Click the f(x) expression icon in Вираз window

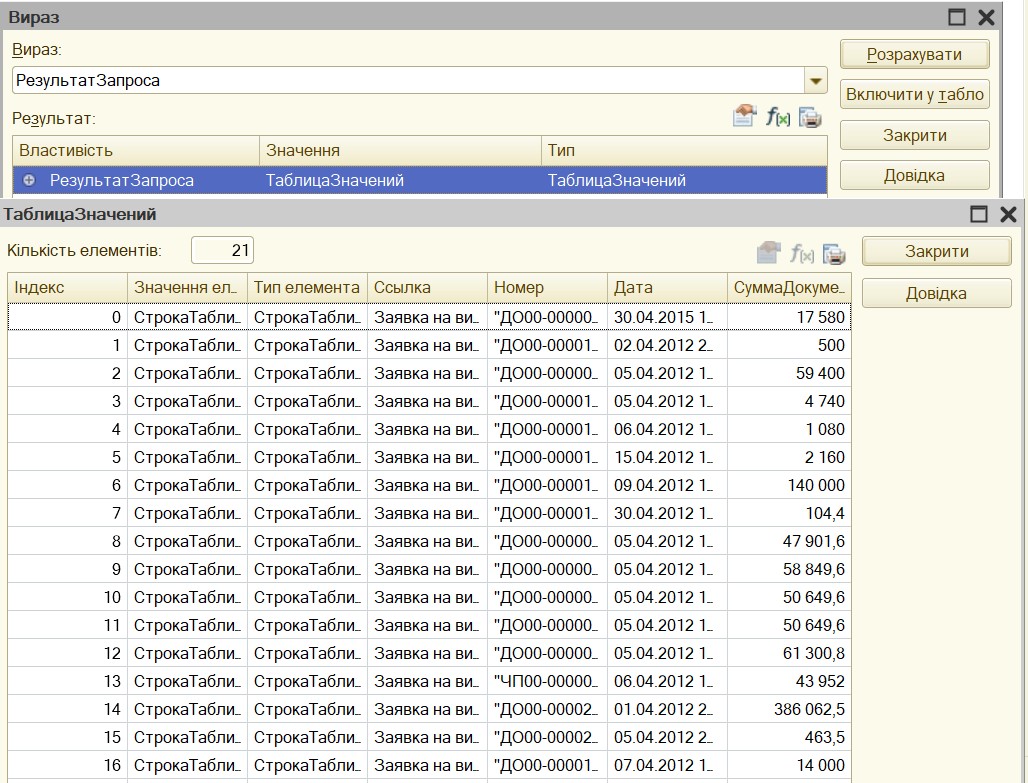coord(778,117)
